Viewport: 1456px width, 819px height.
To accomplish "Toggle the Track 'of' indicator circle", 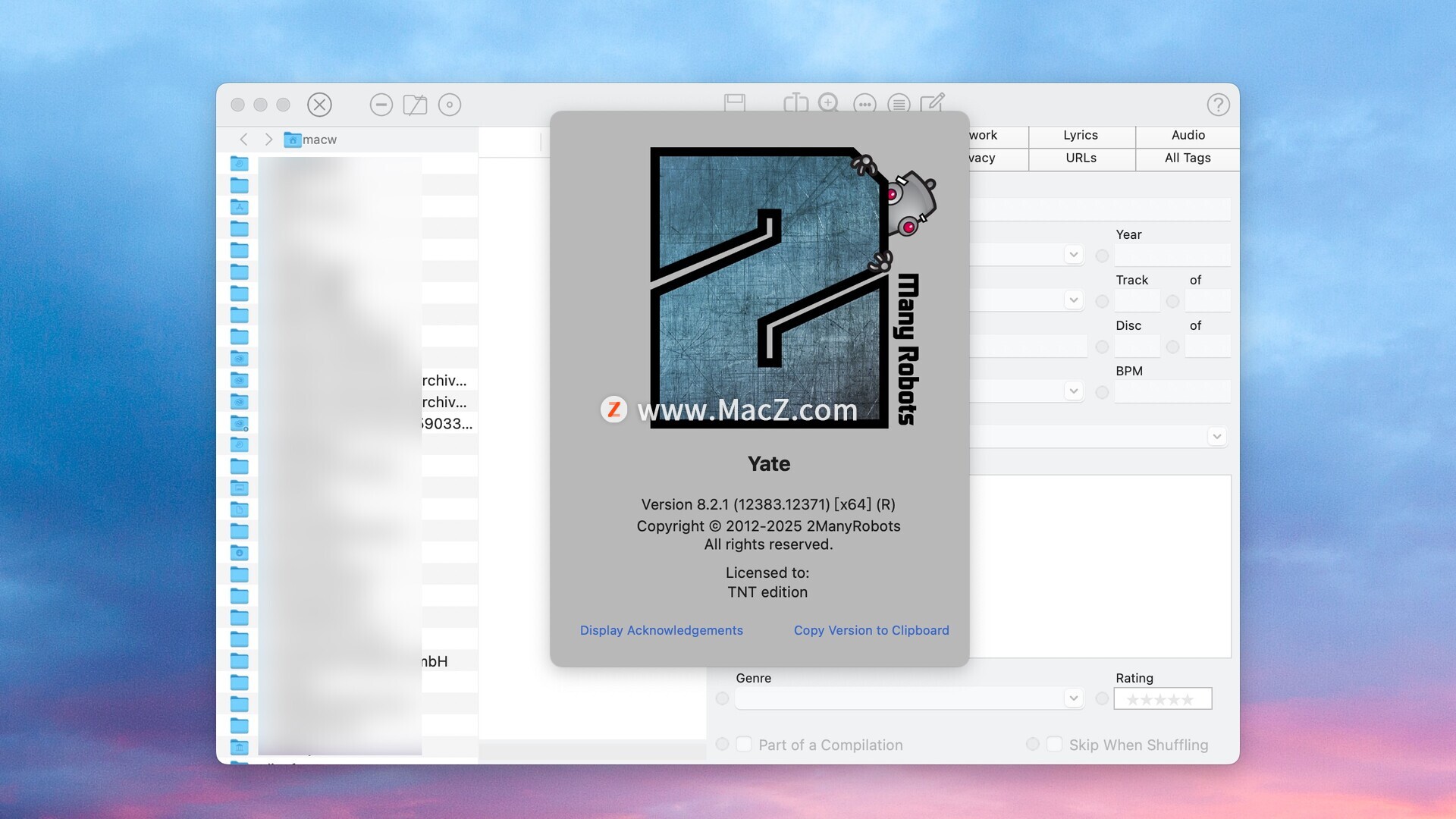I will click(x=1172, y=301).
